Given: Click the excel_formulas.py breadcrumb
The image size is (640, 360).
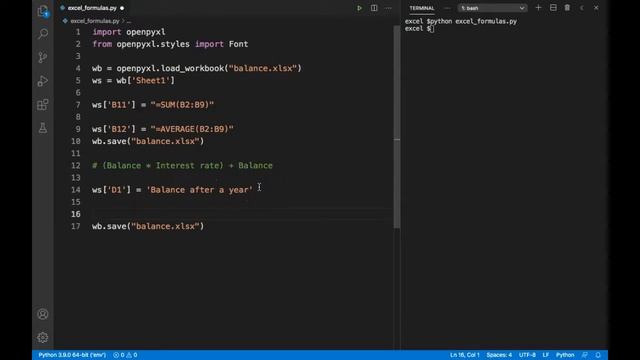Looking at the screenshot, I should [x=95, y=21].
